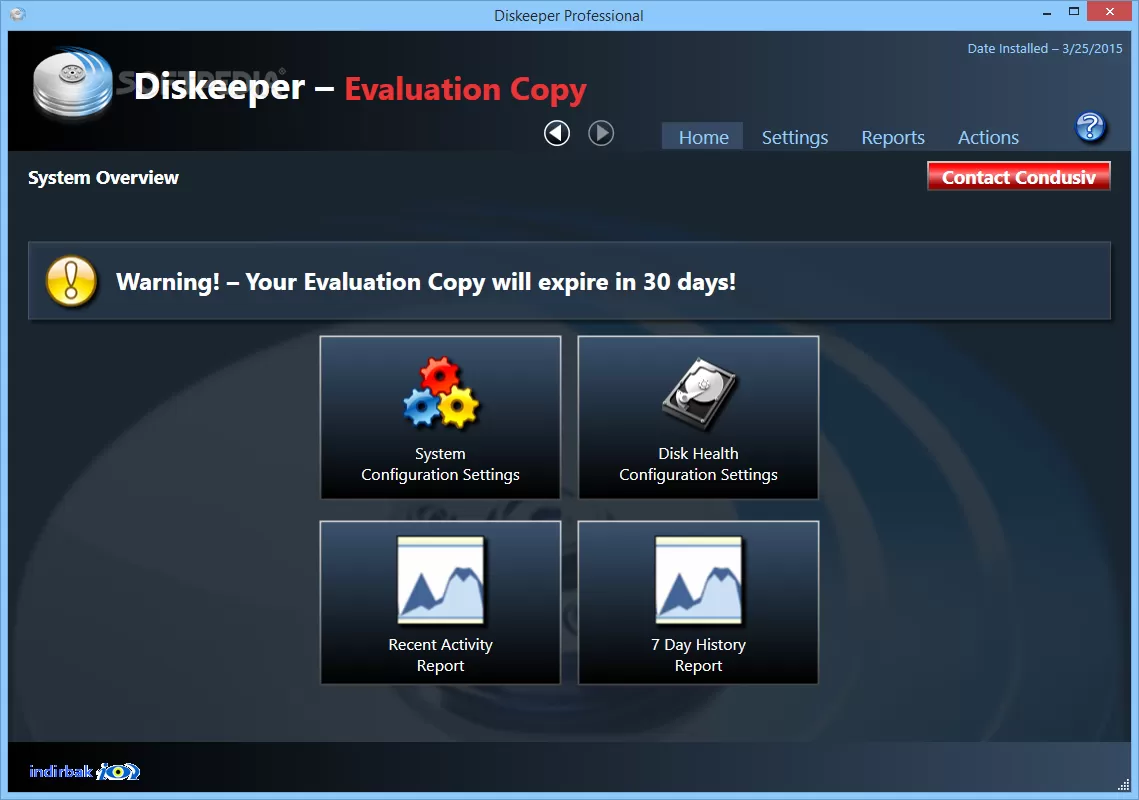This screenshot has width=1139, height=800.
Task: Open the Actions tab
Action: click(x=988, y=137)
